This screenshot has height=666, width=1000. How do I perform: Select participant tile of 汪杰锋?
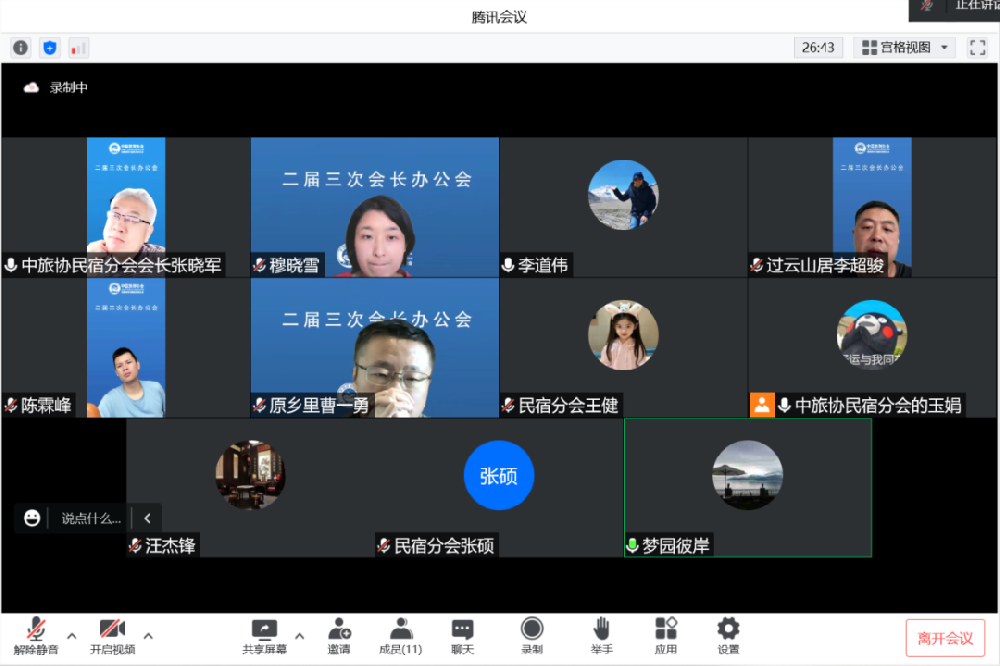251,488
